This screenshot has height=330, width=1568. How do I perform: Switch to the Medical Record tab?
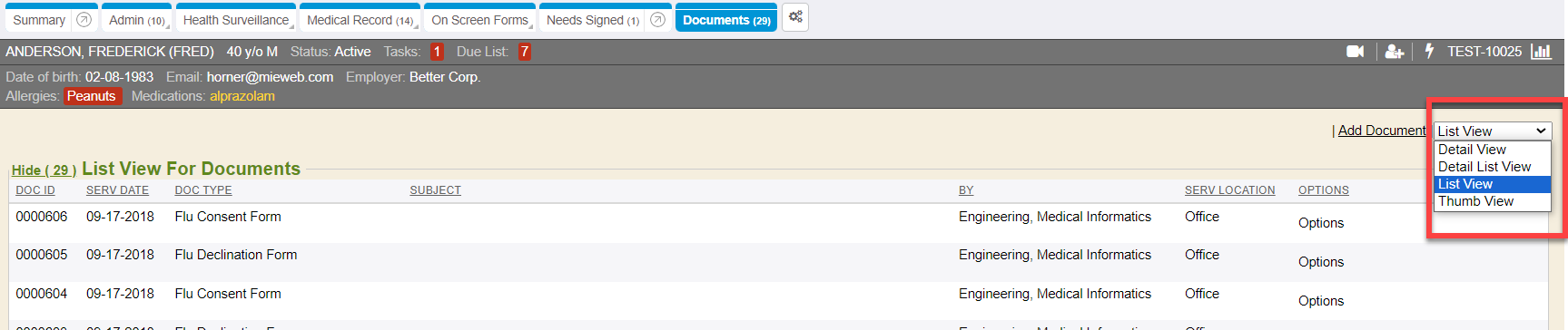pos(360,20)
